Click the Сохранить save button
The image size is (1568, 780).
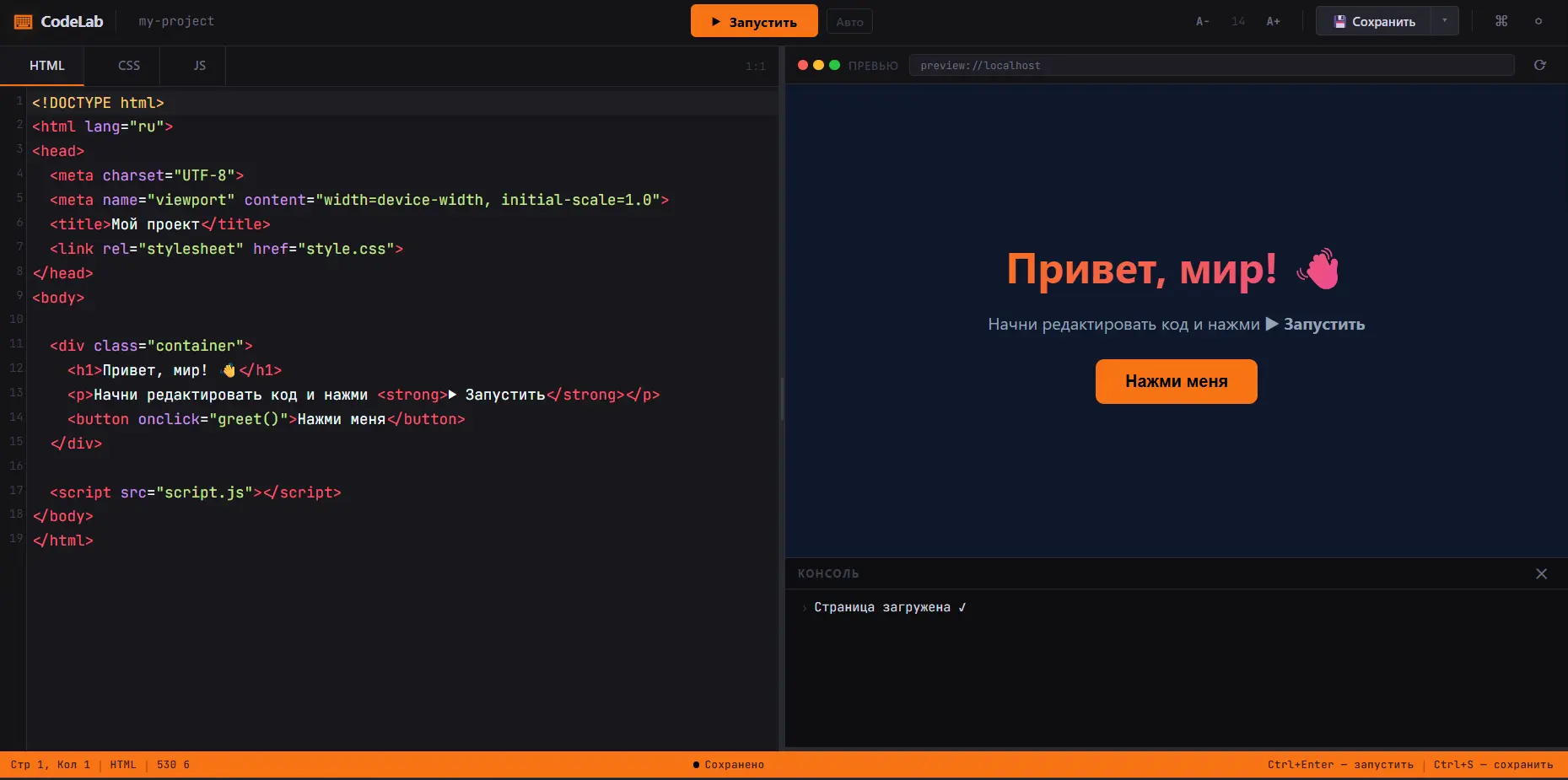tap(1374, 21)
